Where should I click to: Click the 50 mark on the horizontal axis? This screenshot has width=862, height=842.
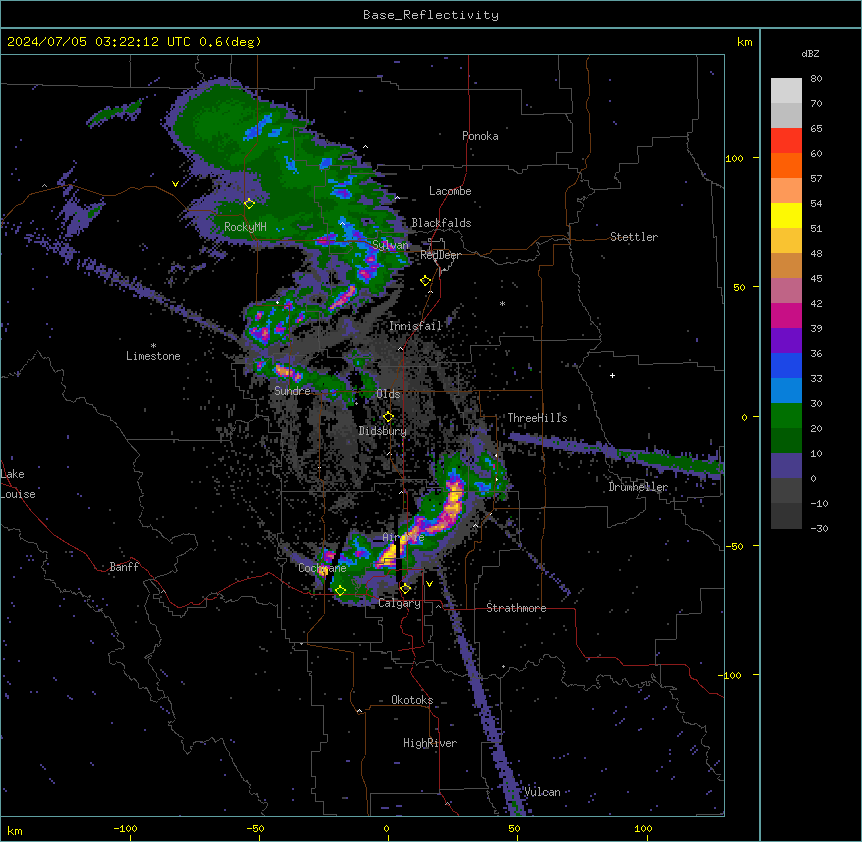(514, 829)
